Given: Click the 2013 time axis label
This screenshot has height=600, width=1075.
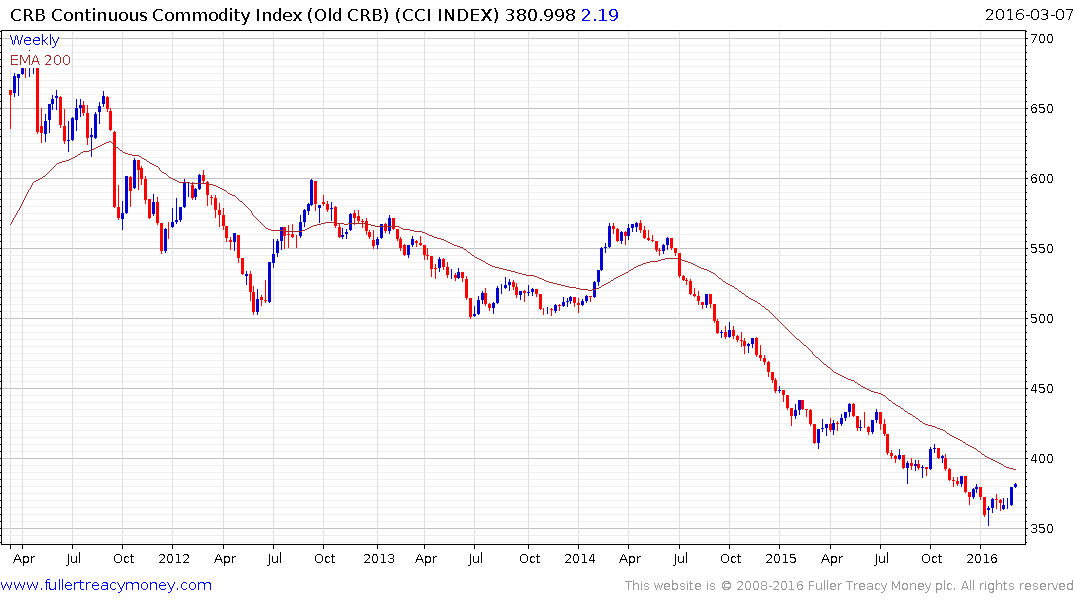Looking at the screenshot, I should [x=379, y=559].
